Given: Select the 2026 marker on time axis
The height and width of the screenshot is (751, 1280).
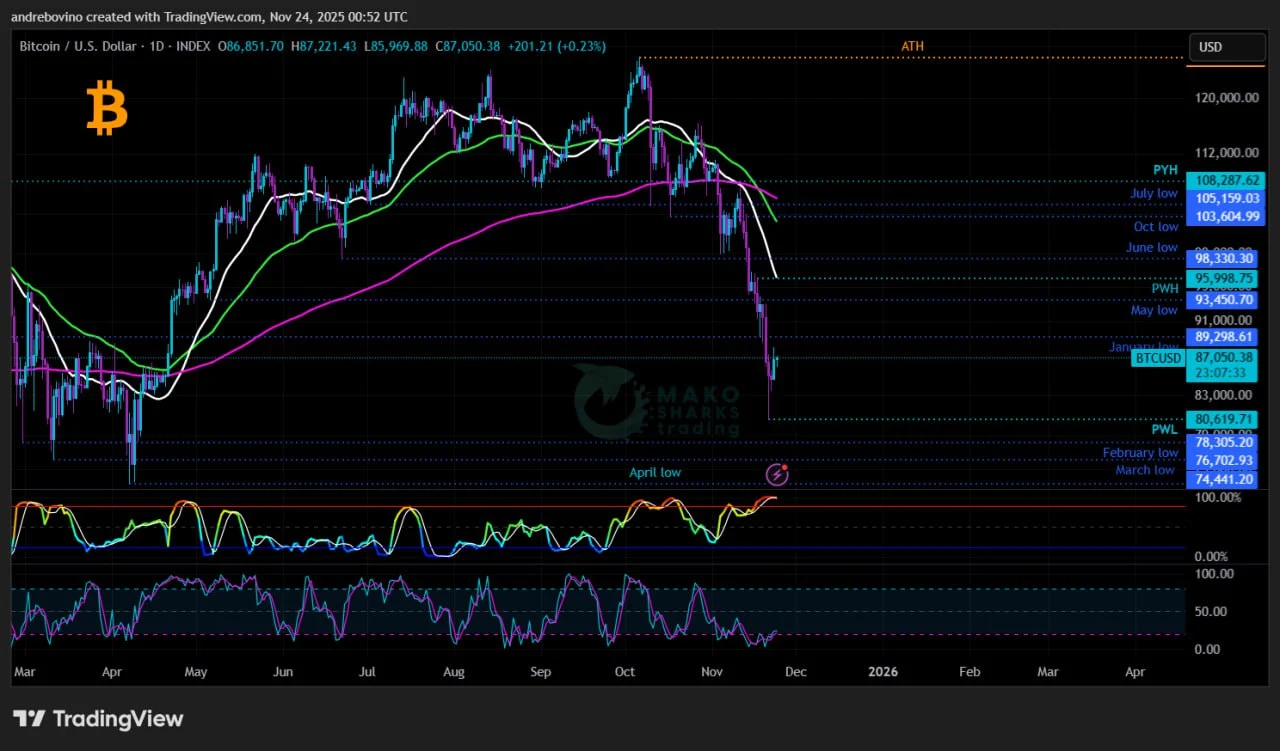Looking at the screenshot, I should pos(883,672).
